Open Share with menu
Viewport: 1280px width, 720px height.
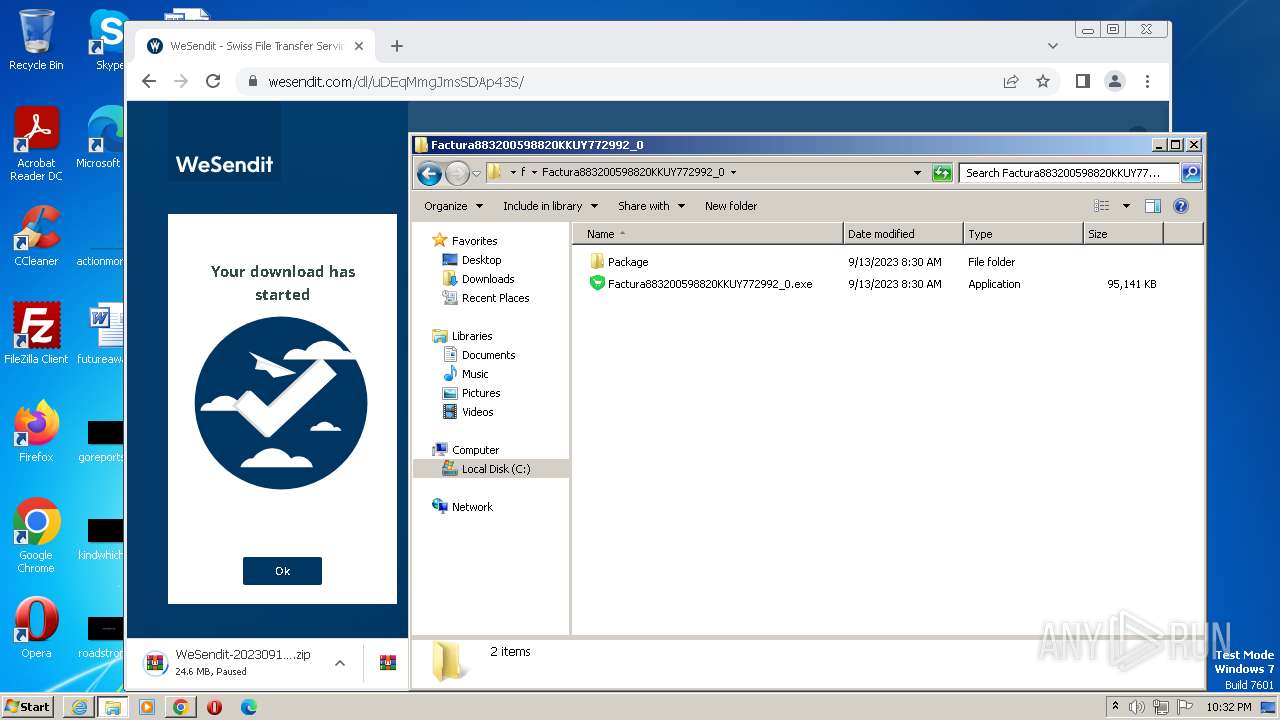coord(651,206)
